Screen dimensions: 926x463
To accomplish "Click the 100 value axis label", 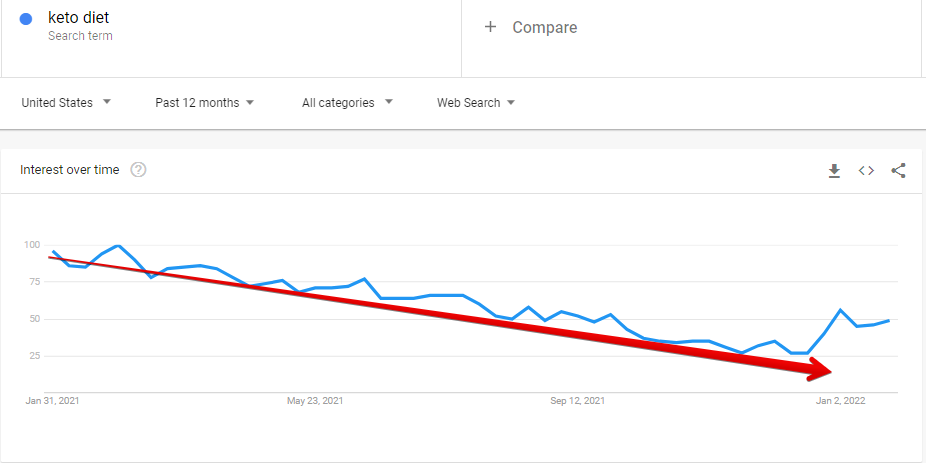I will coord(32,244).
